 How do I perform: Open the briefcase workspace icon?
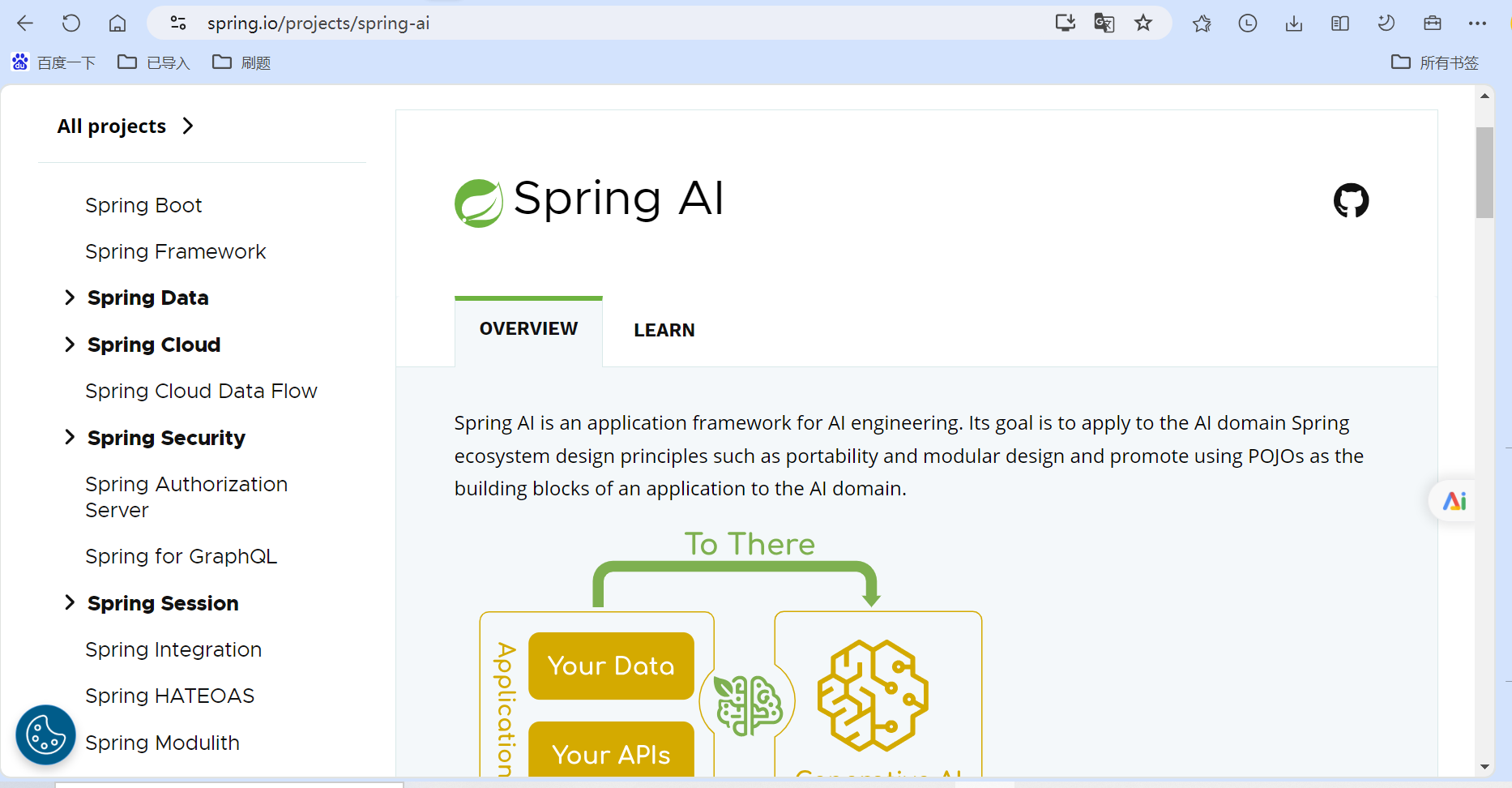tap(1433, 24)
